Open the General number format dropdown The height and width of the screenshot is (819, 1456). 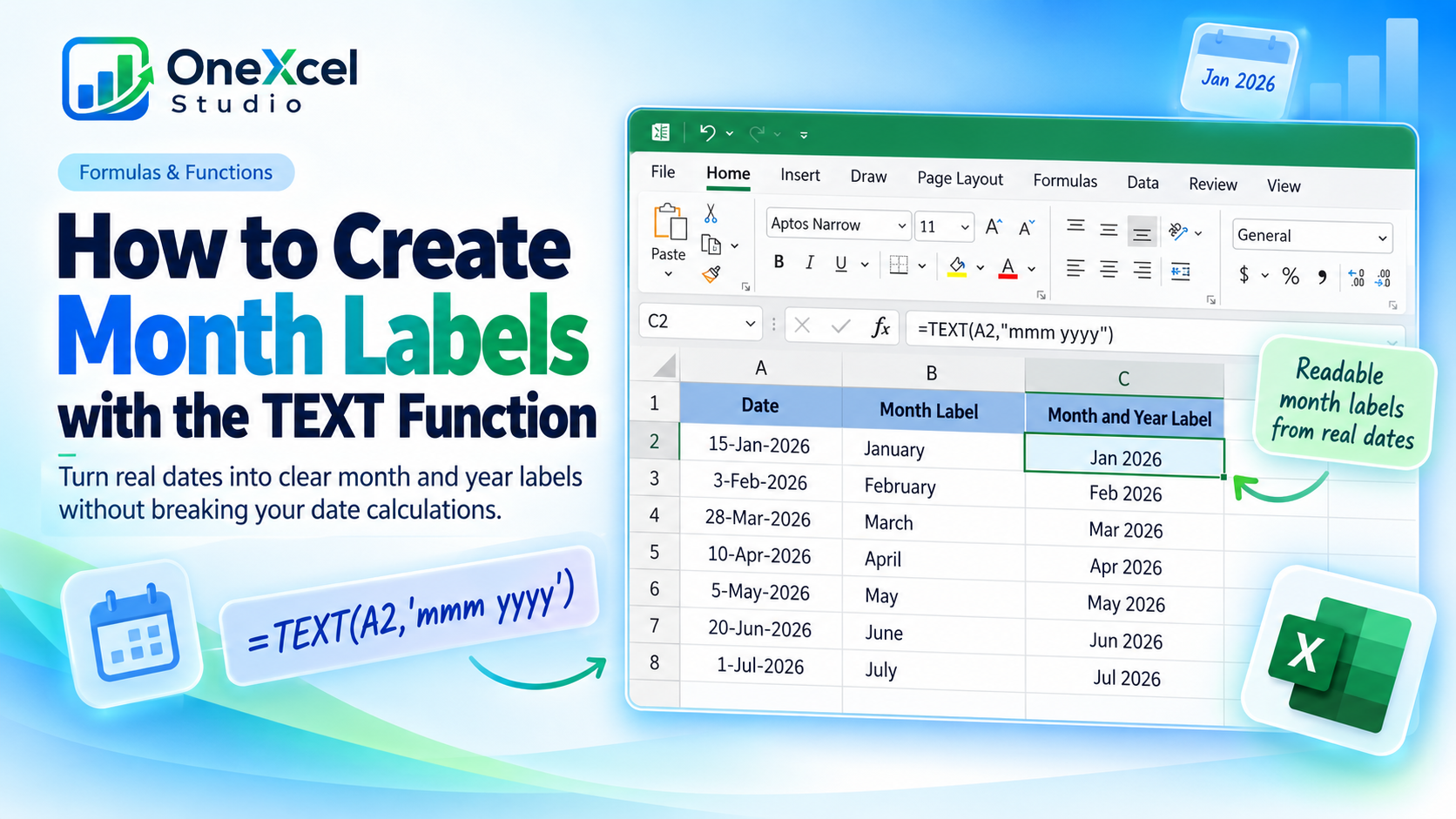pos(1382,238)
